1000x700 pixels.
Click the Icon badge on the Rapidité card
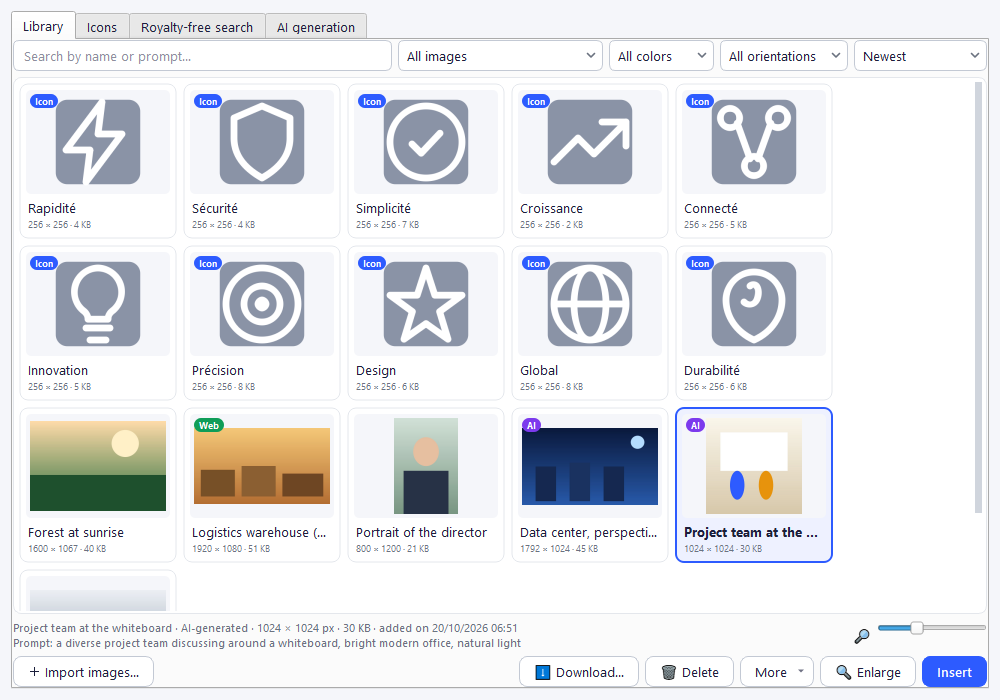click(x=44, y=101)
